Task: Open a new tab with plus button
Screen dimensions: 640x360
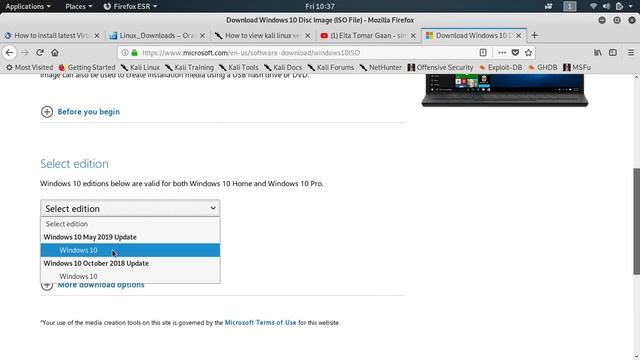Action: pyautogui.click(x=534, y=36)
